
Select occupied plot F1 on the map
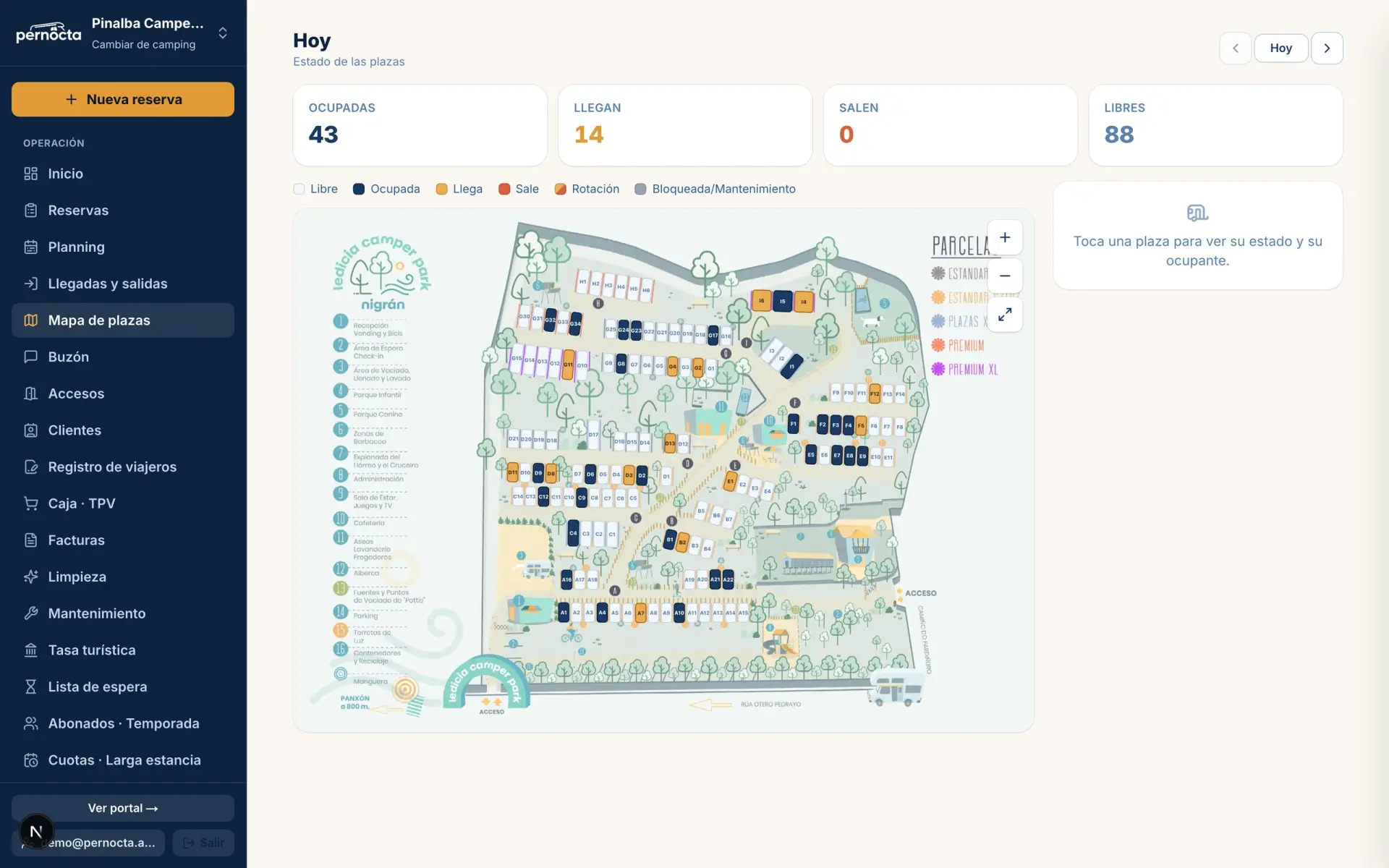tap(794, 424)
